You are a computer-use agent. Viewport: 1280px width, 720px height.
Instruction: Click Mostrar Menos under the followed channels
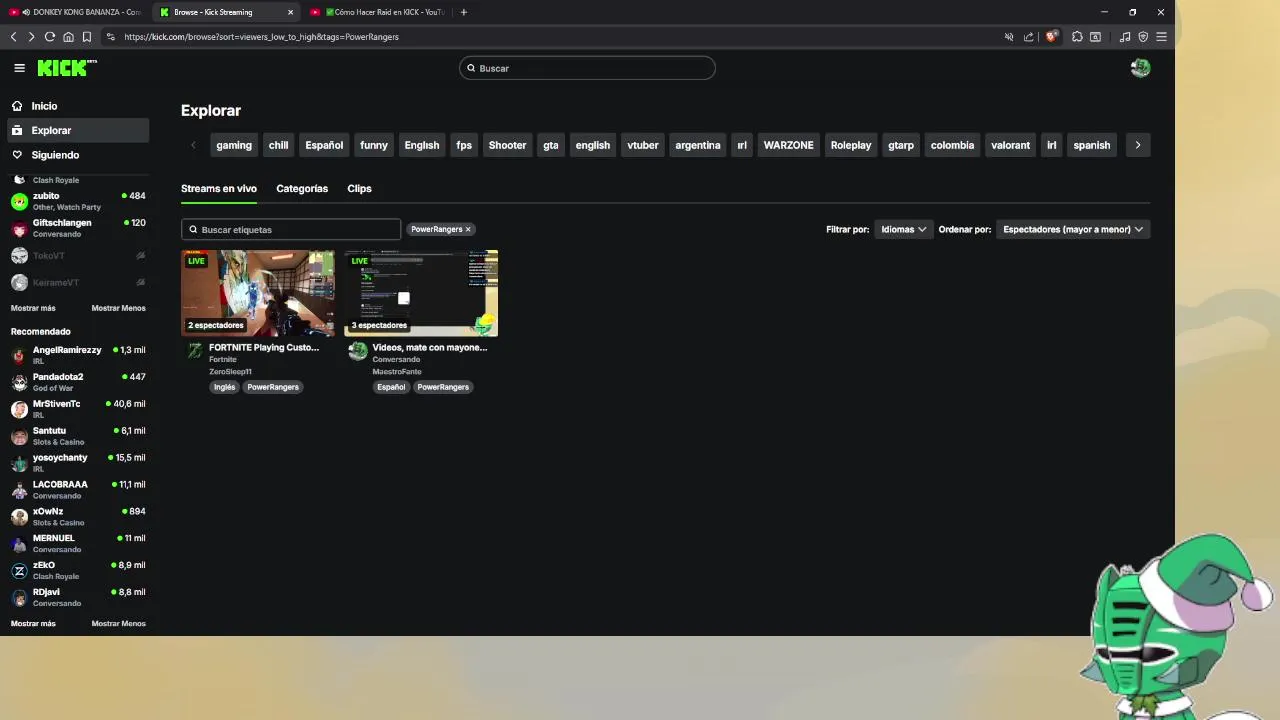click(x=118, y=308)
